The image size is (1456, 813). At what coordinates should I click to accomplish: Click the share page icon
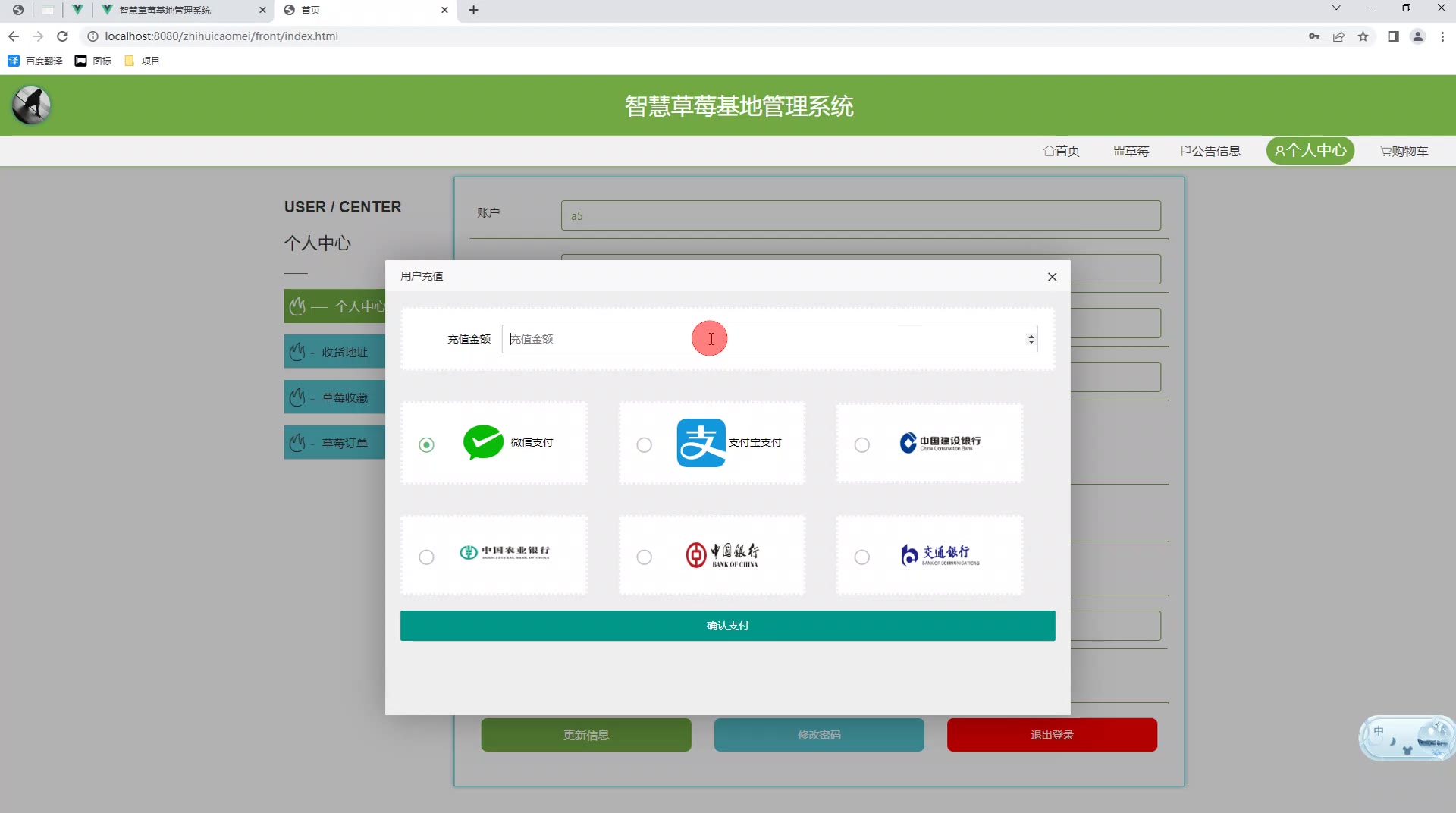(1338, 36)
